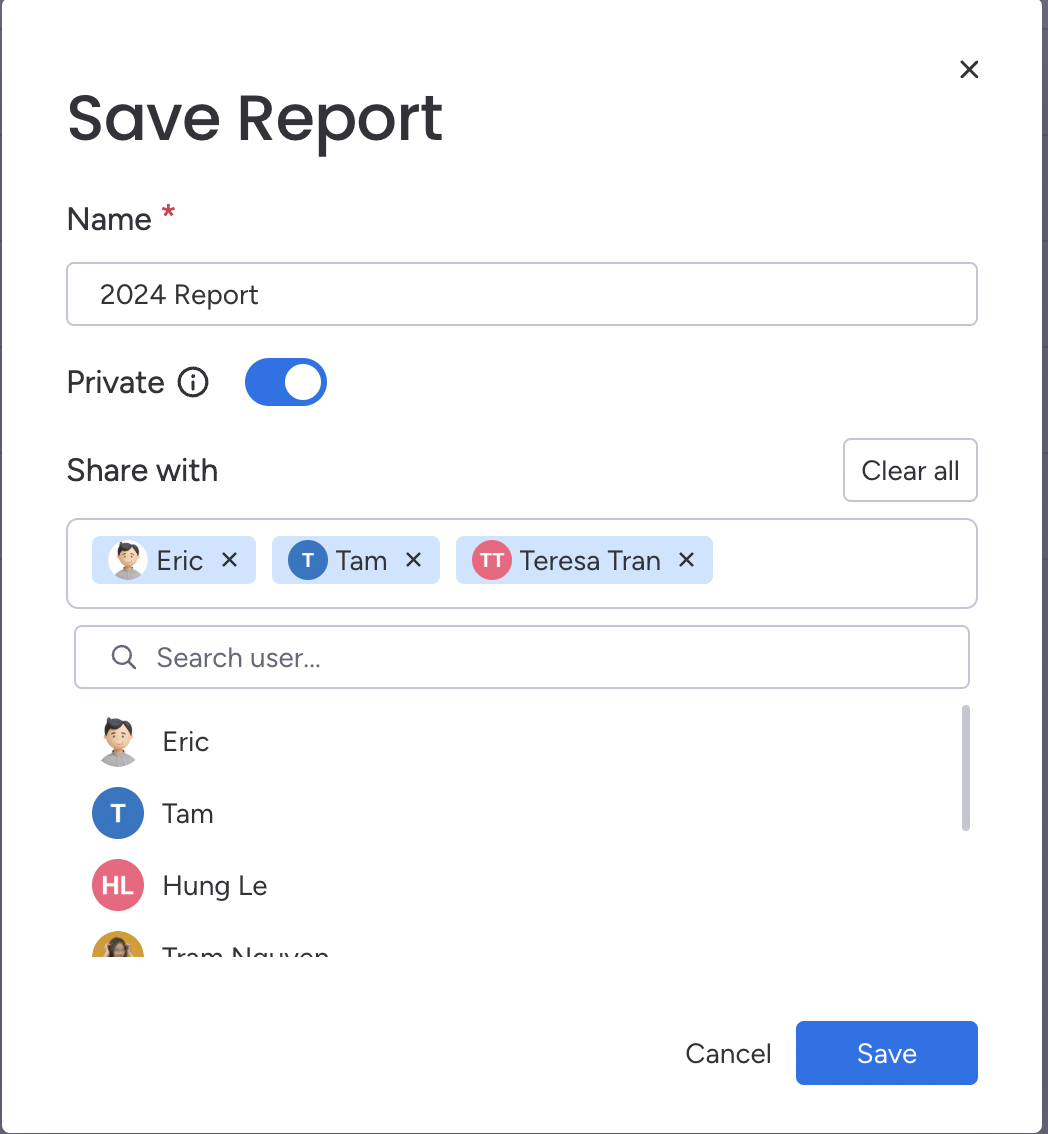Remove Teresa Tran chip via its X icon
This screenshot has height=1134, width=1048.
click(x=686, y=560)
